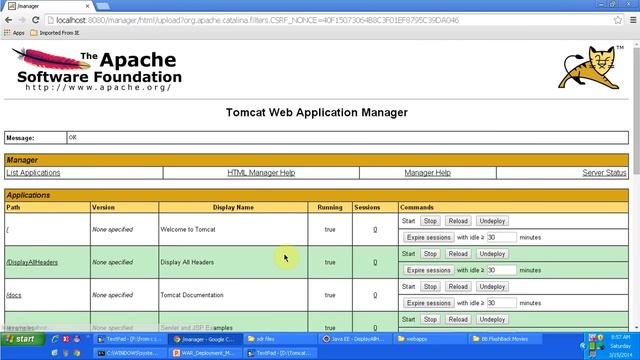Switch to TextPad D:\from taskbar window
This screenshot has height=360, width=640.
coord(130,339)
